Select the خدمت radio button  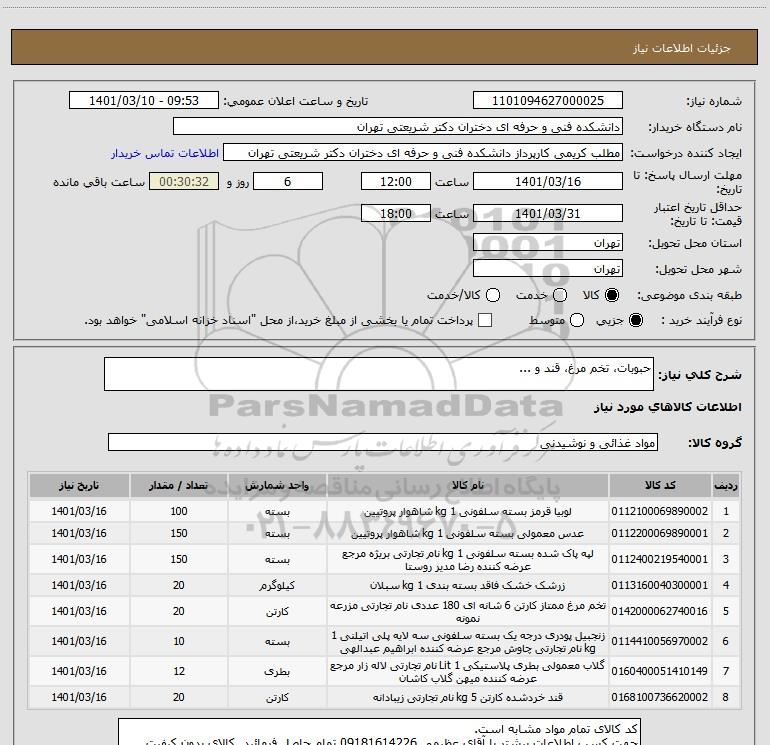point(560,295)
